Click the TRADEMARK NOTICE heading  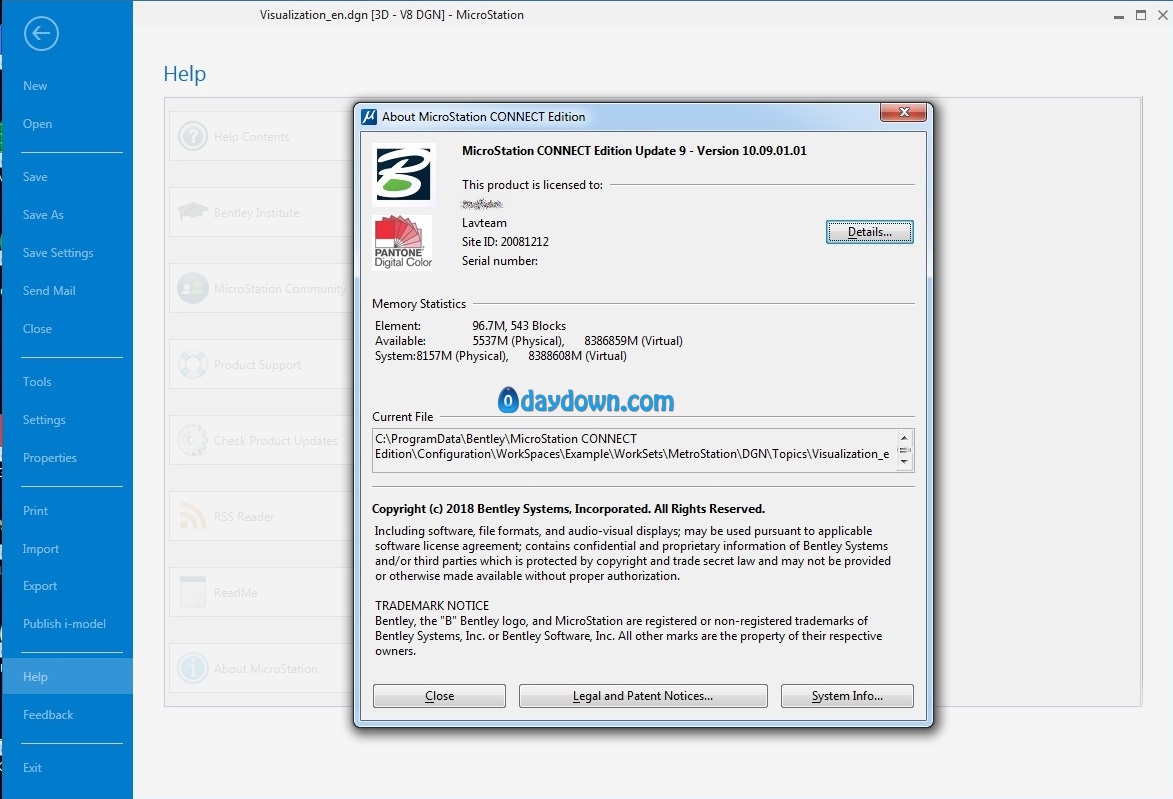pyautogui.click(x=432, y=606)
